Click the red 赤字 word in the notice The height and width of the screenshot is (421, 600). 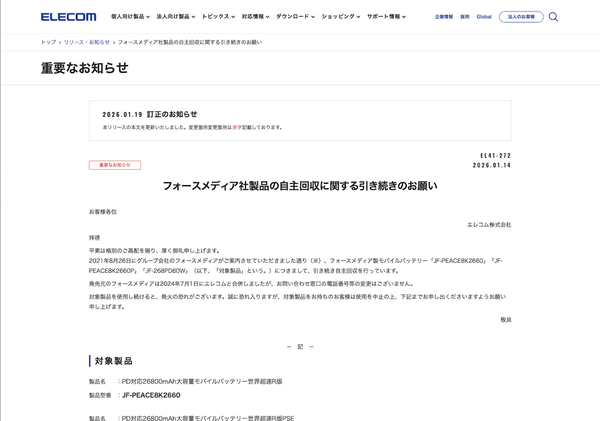click(237, 127)
